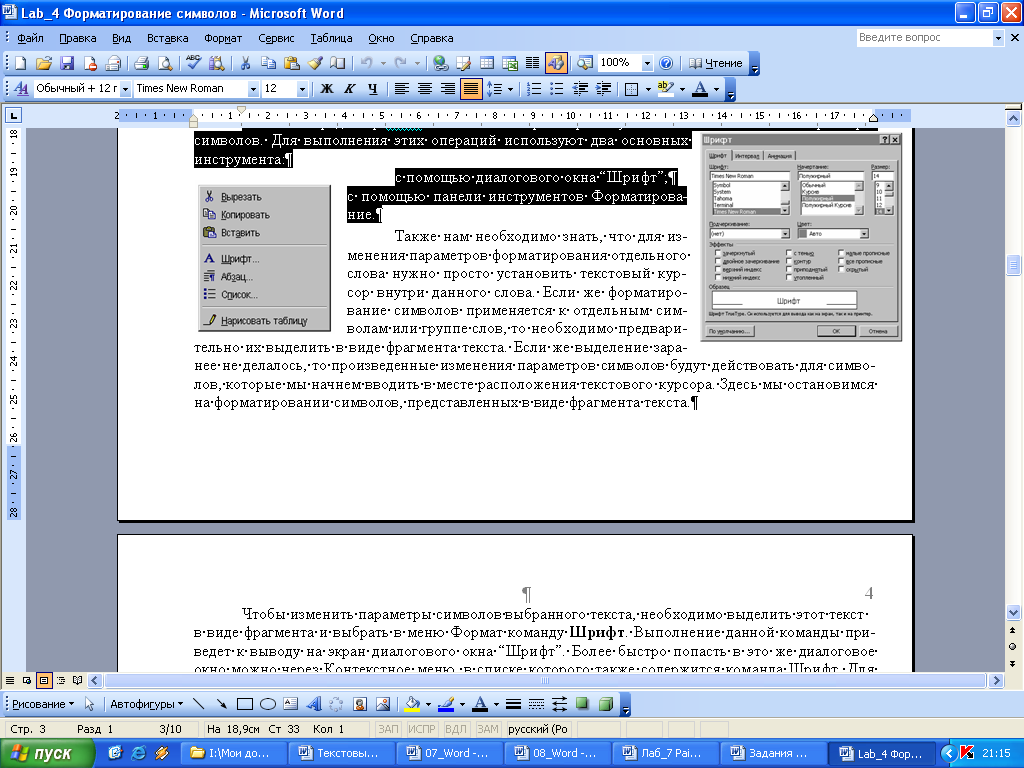
Task: Apply Font Color on Formatting toolbar
Action: [700, 88]
